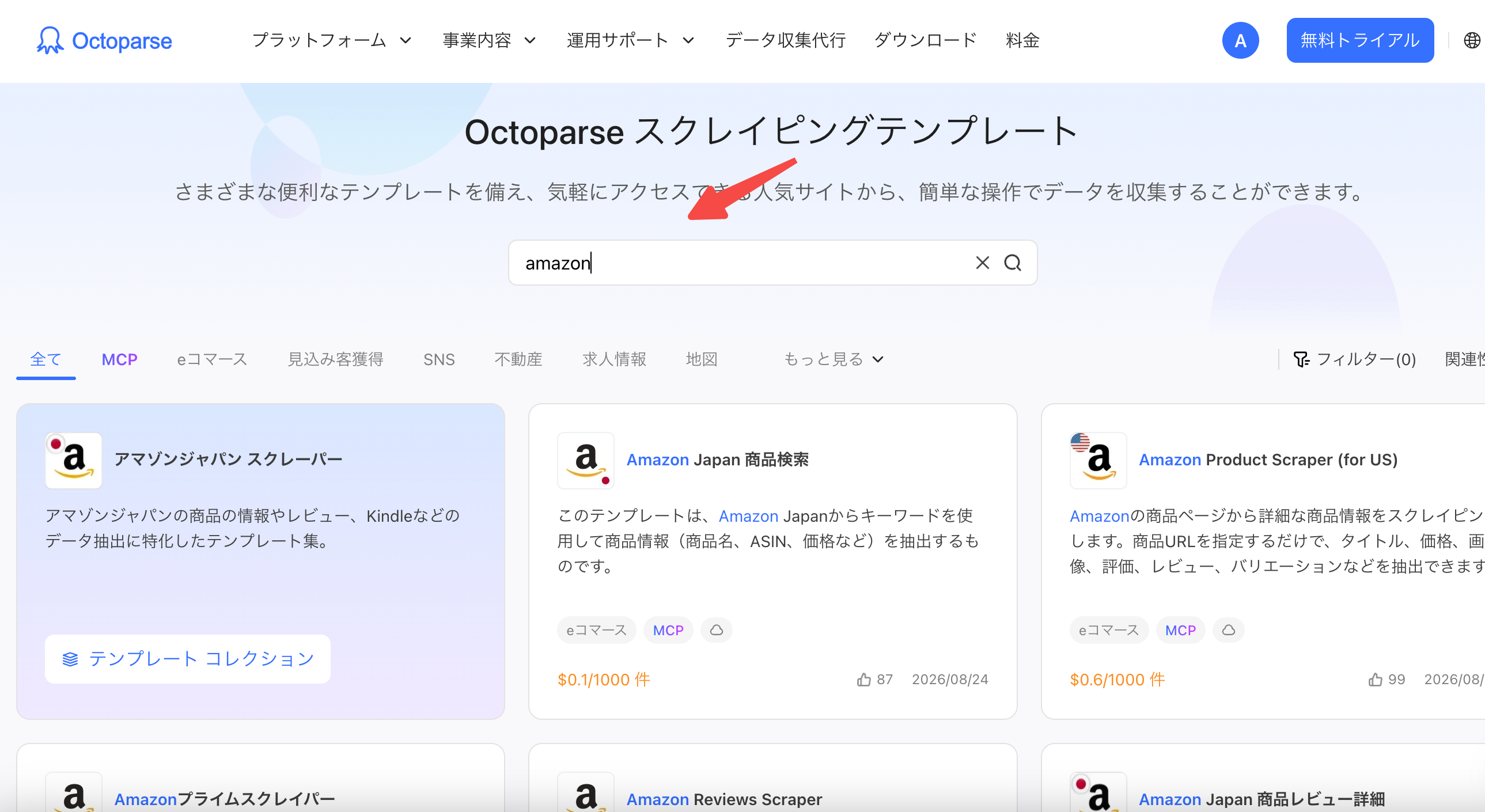The image size is (1485, 812).
Task: Click the Amazon Product Scraper US logo
Action: (x=1098, y=461)
